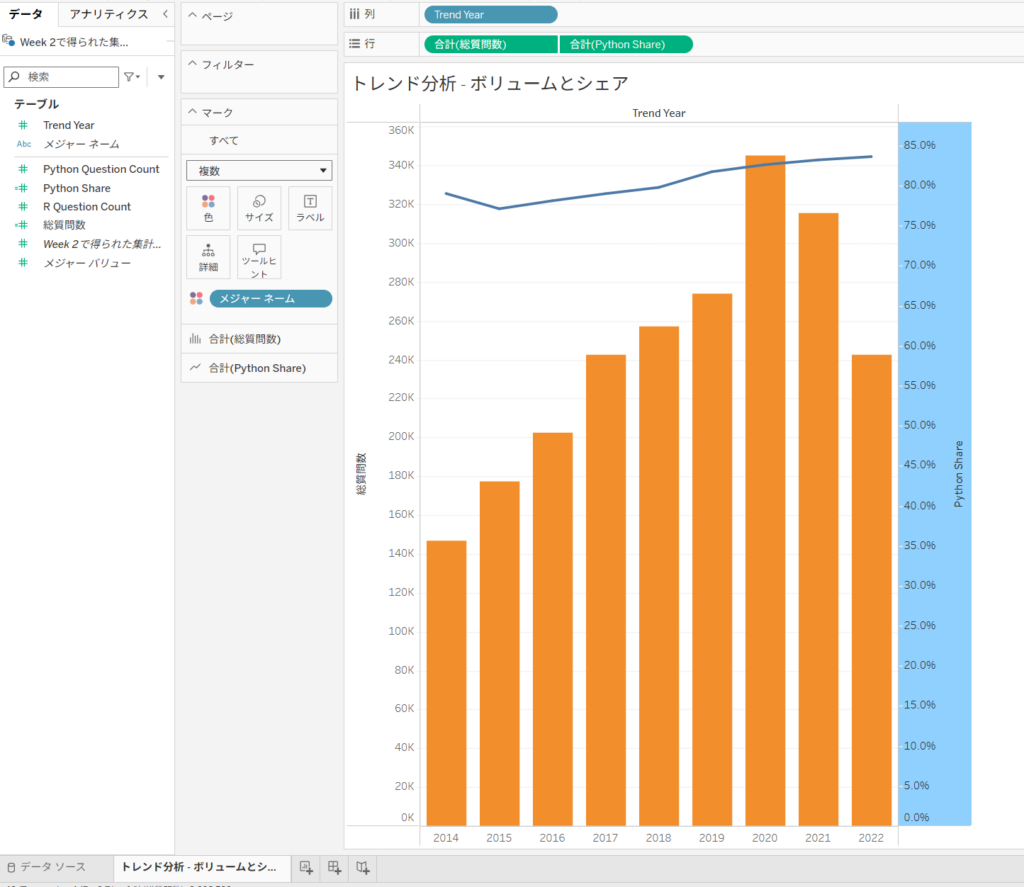Open the 色 (Color) mark card

[x=208, y=208]
